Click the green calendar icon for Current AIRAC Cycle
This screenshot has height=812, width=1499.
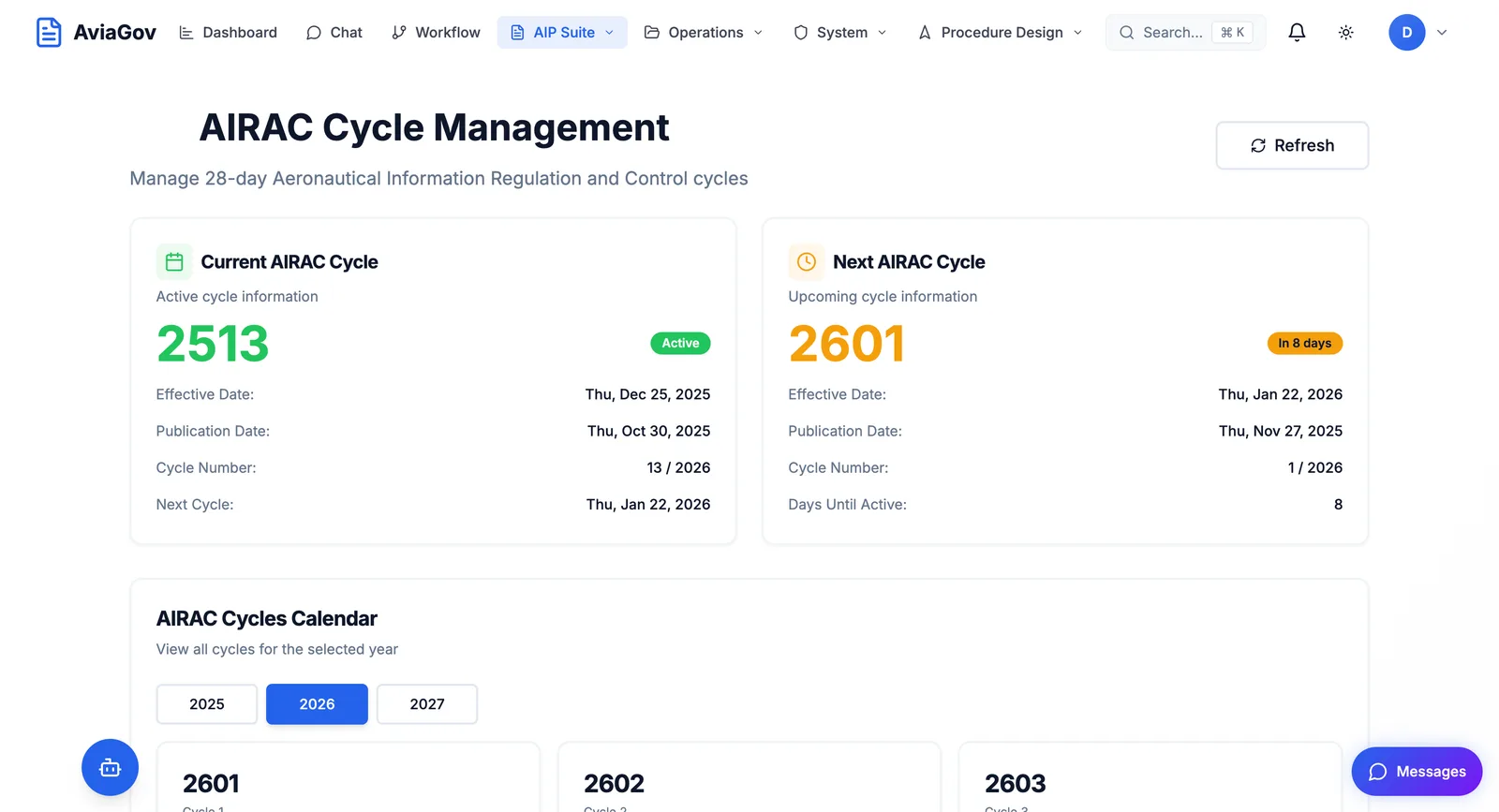tap(174, 262)
